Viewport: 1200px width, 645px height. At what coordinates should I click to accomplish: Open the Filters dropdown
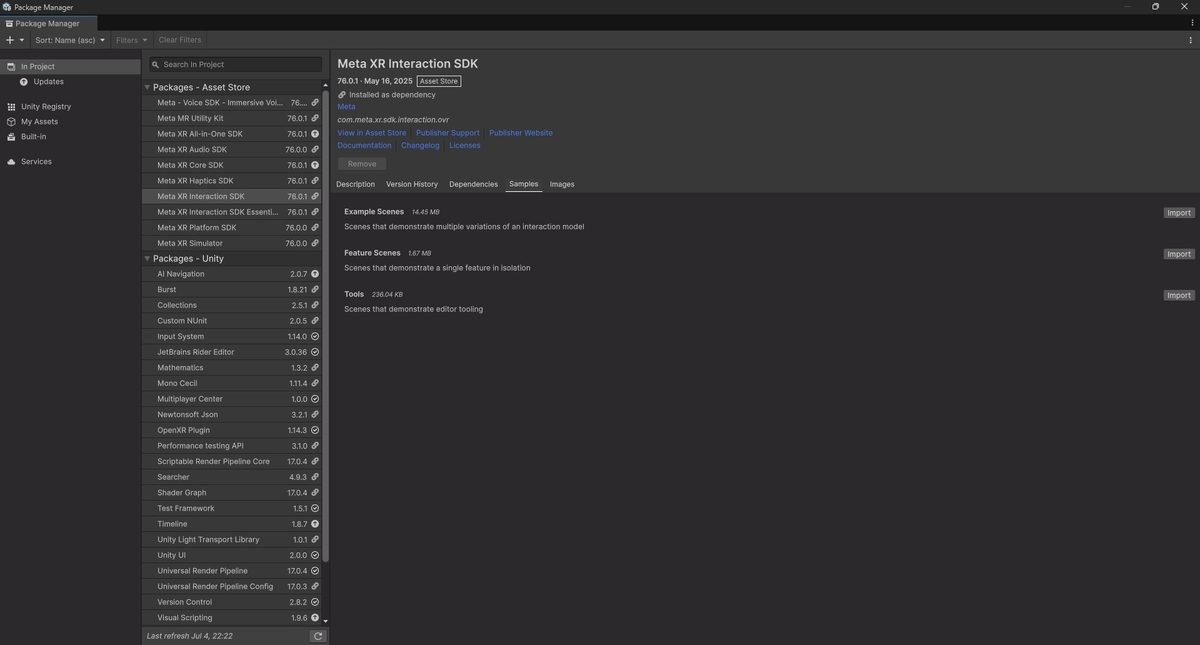pyautogui.click(x=131, y=40)
